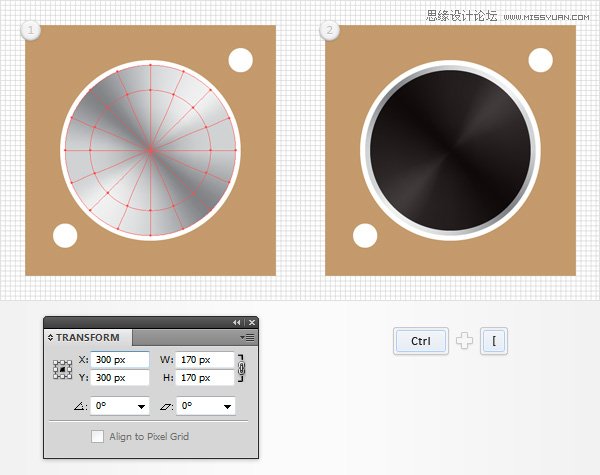Open the rotation angle dropdown
Screen dimensions: 600x475
pyautogui.click(x=141, y=406)
